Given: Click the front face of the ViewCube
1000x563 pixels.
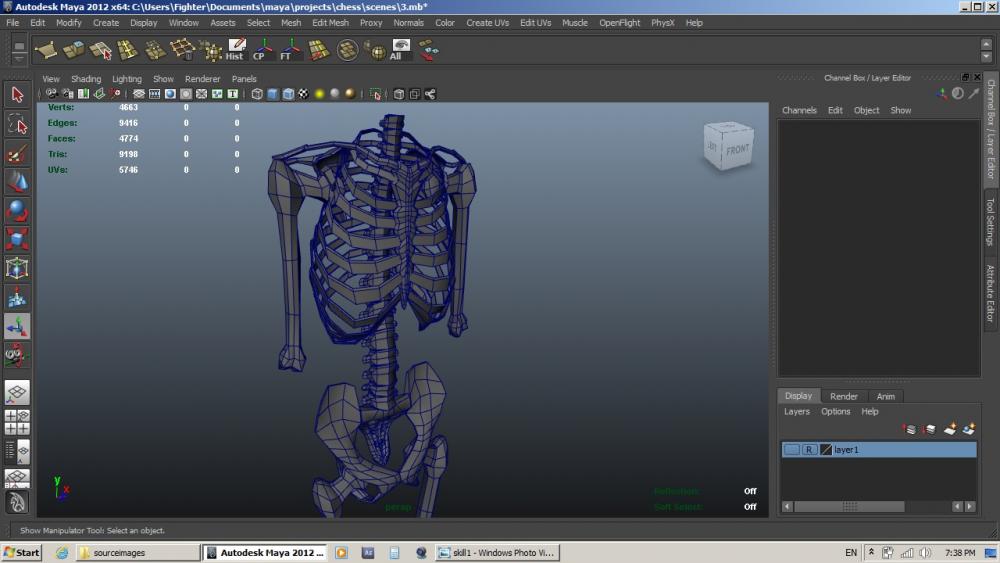Looking at the screenshot, I should point(737,149).
